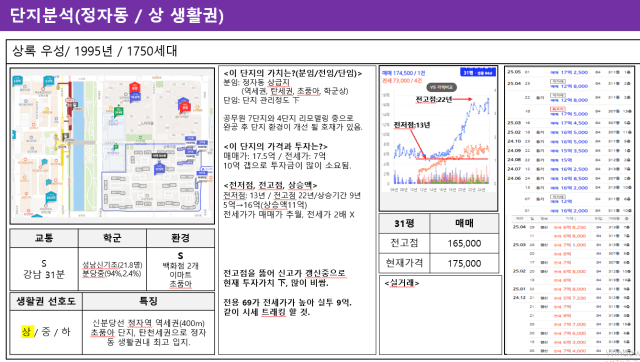Image resolution: width=640 pixels, height=362 pixels.
Task: Select the line 전세가가 매매가 추월, 전세가 2배 X
Action: [289, 215]
